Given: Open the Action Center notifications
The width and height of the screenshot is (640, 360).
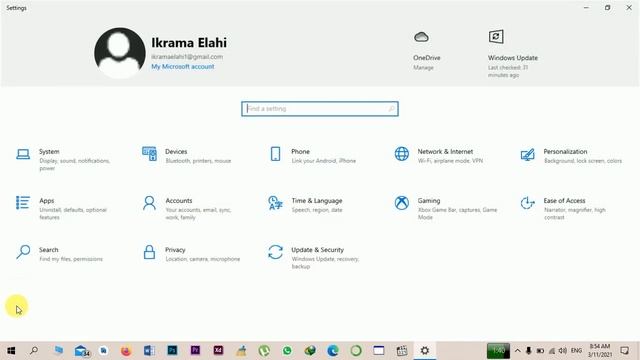Looking at the screenshot, I should click(x=624, y=351).
